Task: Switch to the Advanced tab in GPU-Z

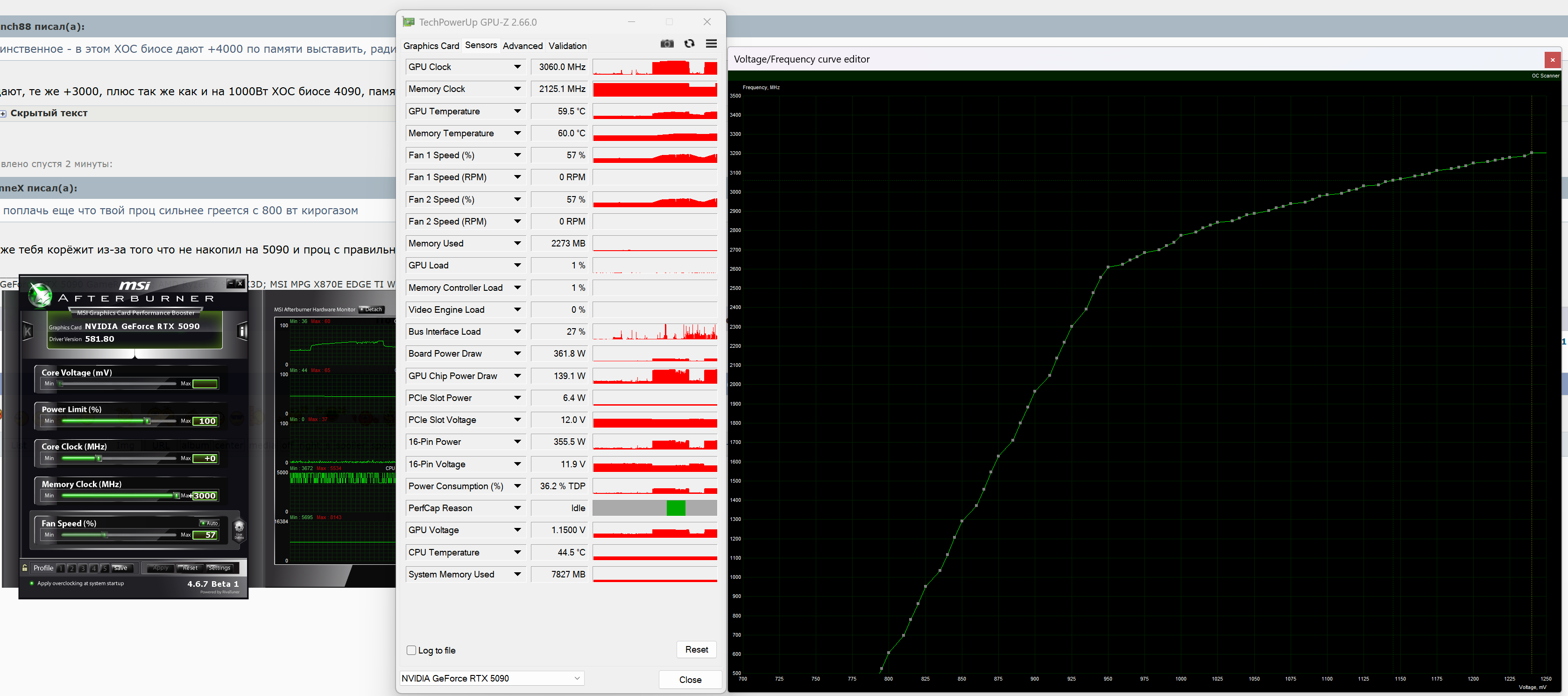Action: click(522, 46)
